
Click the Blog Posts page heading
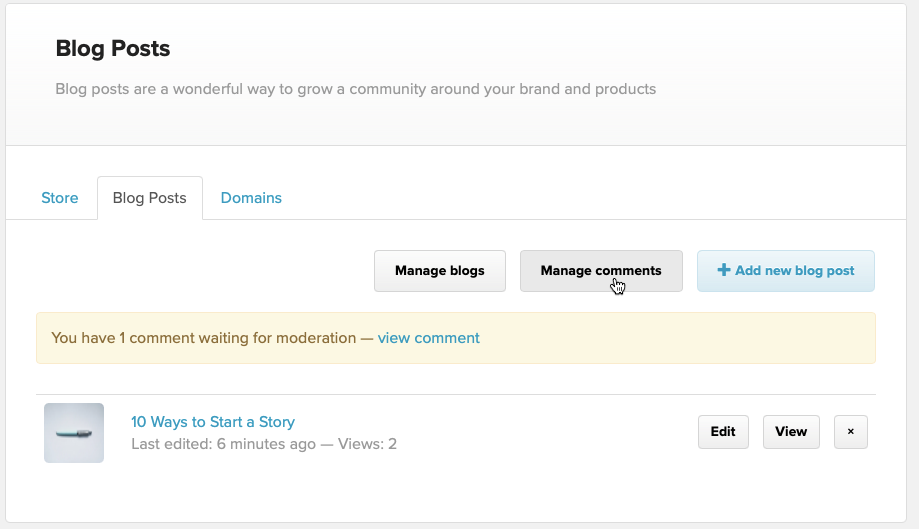113,48
